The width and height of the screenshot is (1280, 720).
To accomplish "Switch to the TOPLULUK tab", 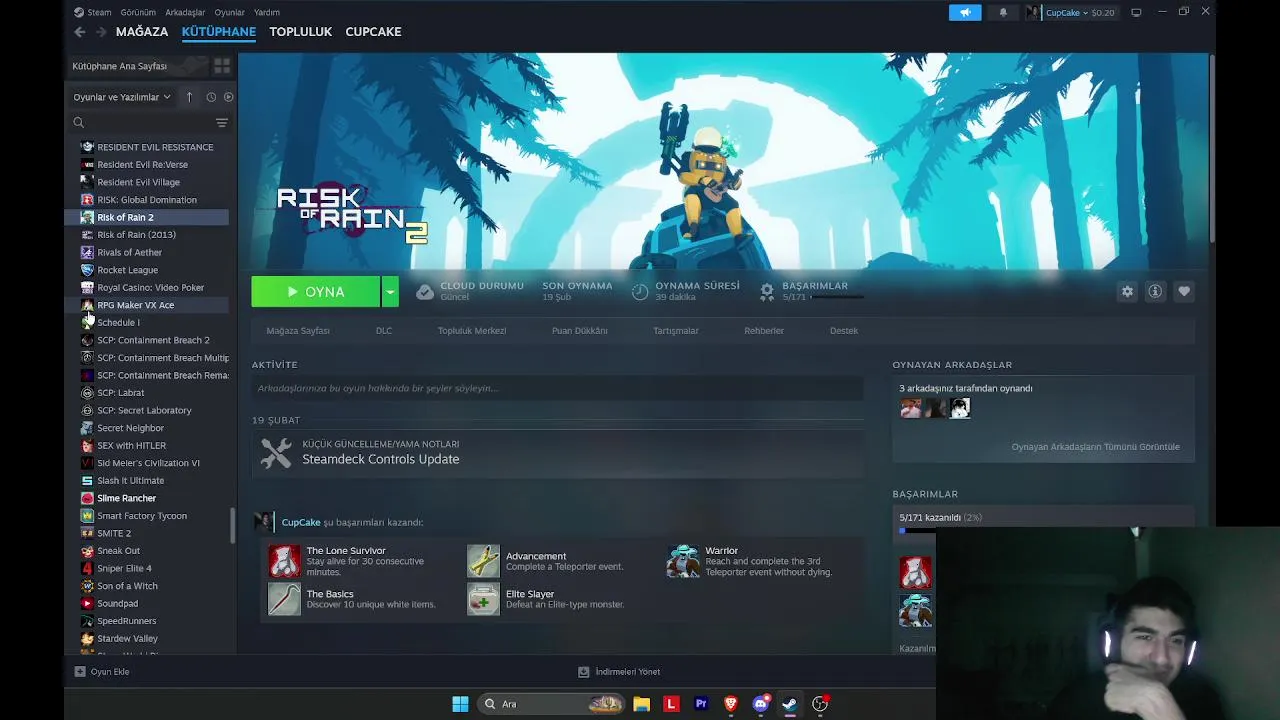I will (x=300, y=32).
